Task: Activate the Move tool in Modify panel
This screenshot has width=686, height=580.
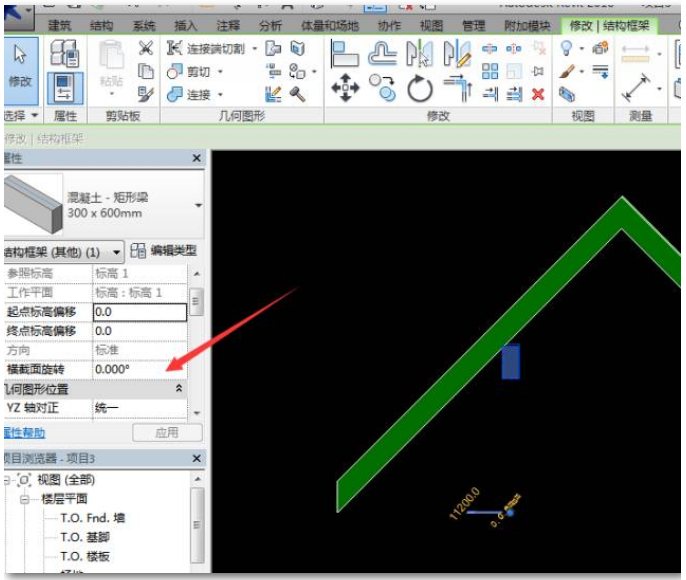Action: click(345, 90)
